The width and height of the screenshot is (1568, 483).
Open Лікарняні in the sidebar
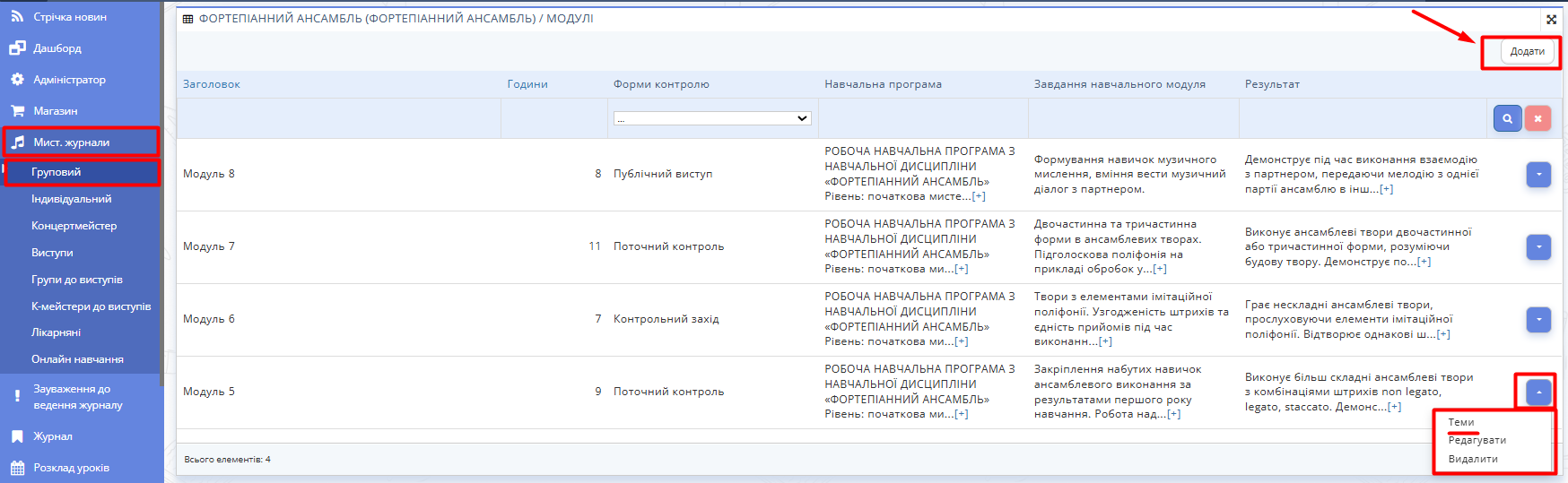pyautogui.click(x=56, y=332)
